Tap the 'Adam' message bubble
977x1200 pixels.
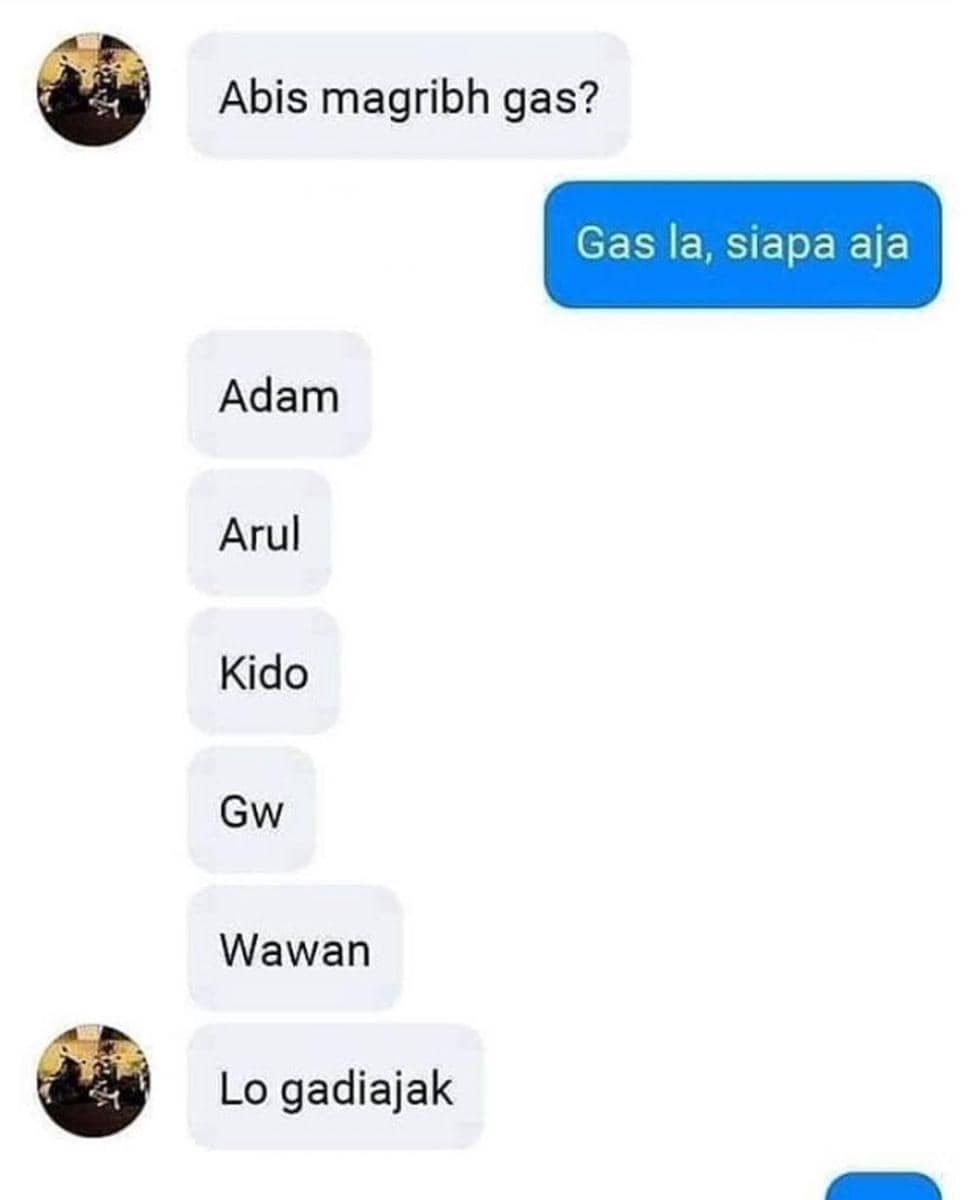click(279, 395)
